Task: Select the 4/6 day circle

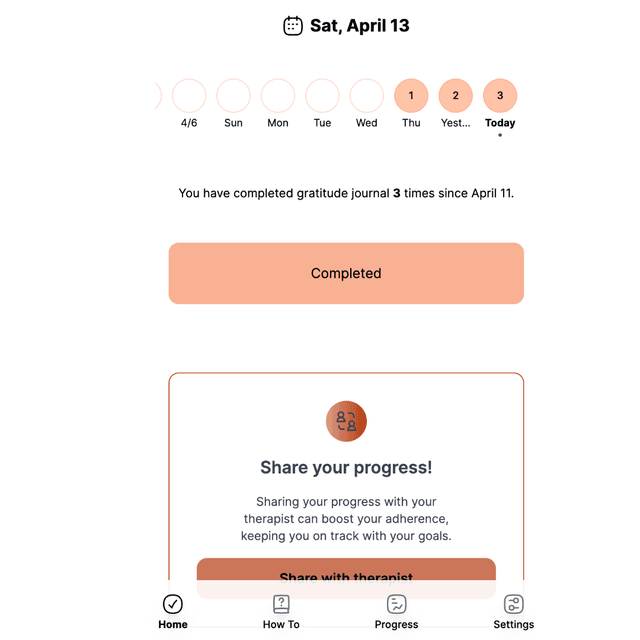Action: point(189,96)
